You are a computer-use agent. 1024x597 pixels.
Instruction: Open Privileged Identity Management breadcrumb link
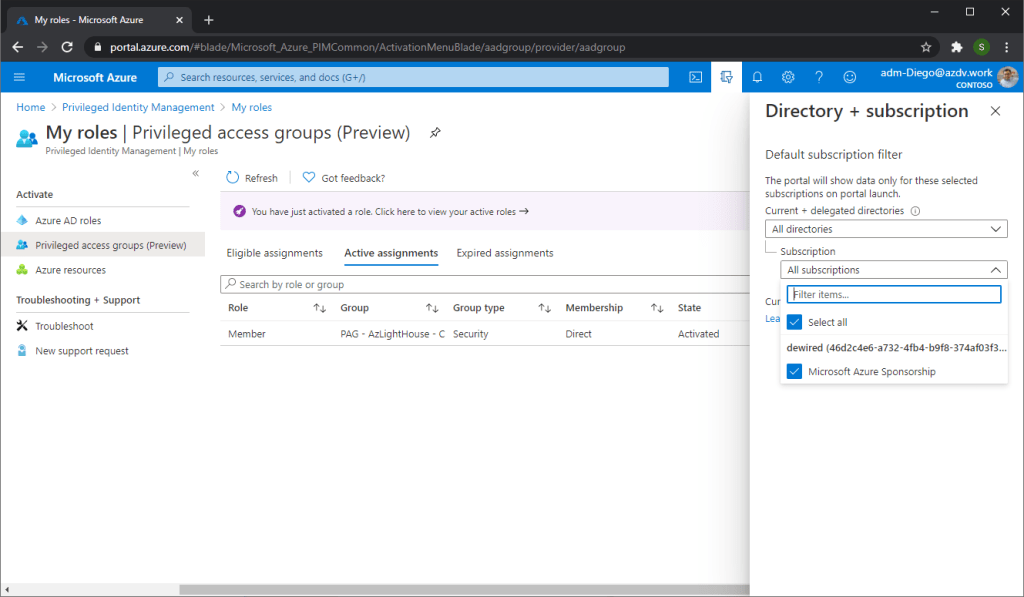[138, 107]
